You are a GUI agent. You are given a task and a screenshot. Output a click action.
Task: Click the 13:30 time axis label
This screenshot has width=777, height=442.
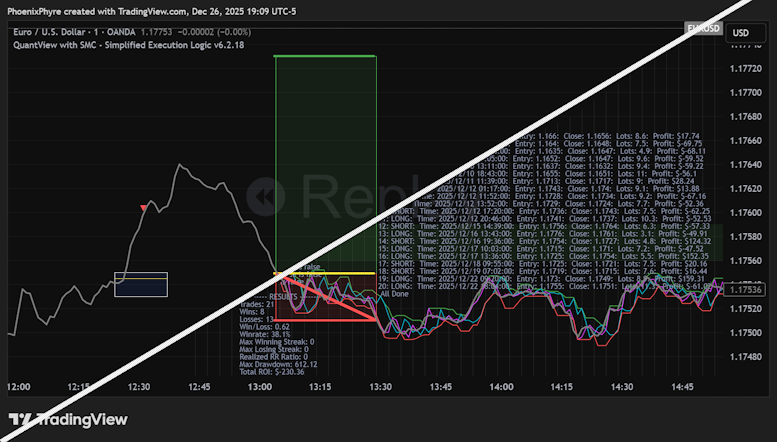[x=378, y=386]
